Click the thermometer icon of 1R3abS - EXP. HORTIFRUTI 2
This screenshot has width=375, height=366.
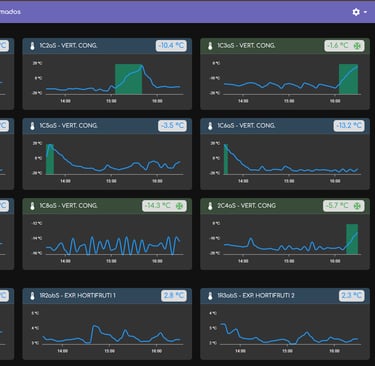210,296
